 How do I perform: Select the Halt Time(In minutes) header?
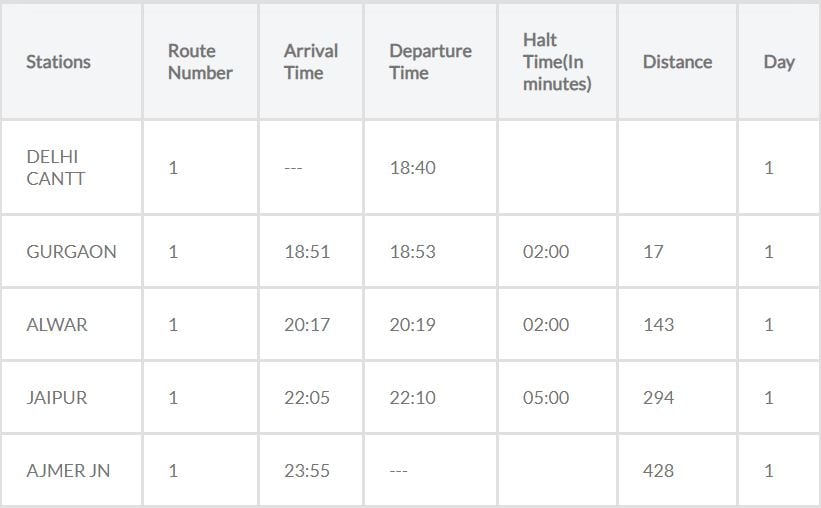click(557, 62)
